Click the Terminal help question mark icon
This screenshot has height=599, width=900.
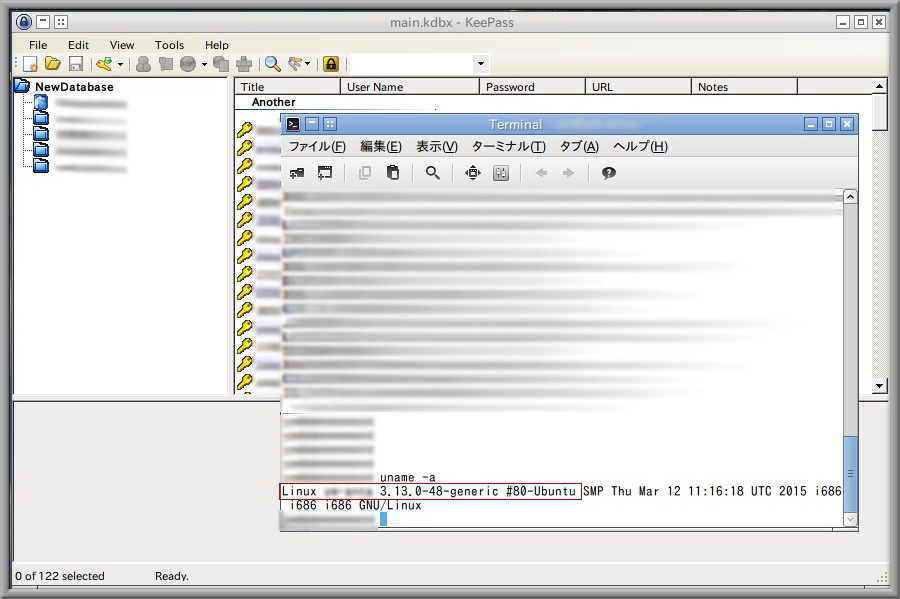coord(608,173)
